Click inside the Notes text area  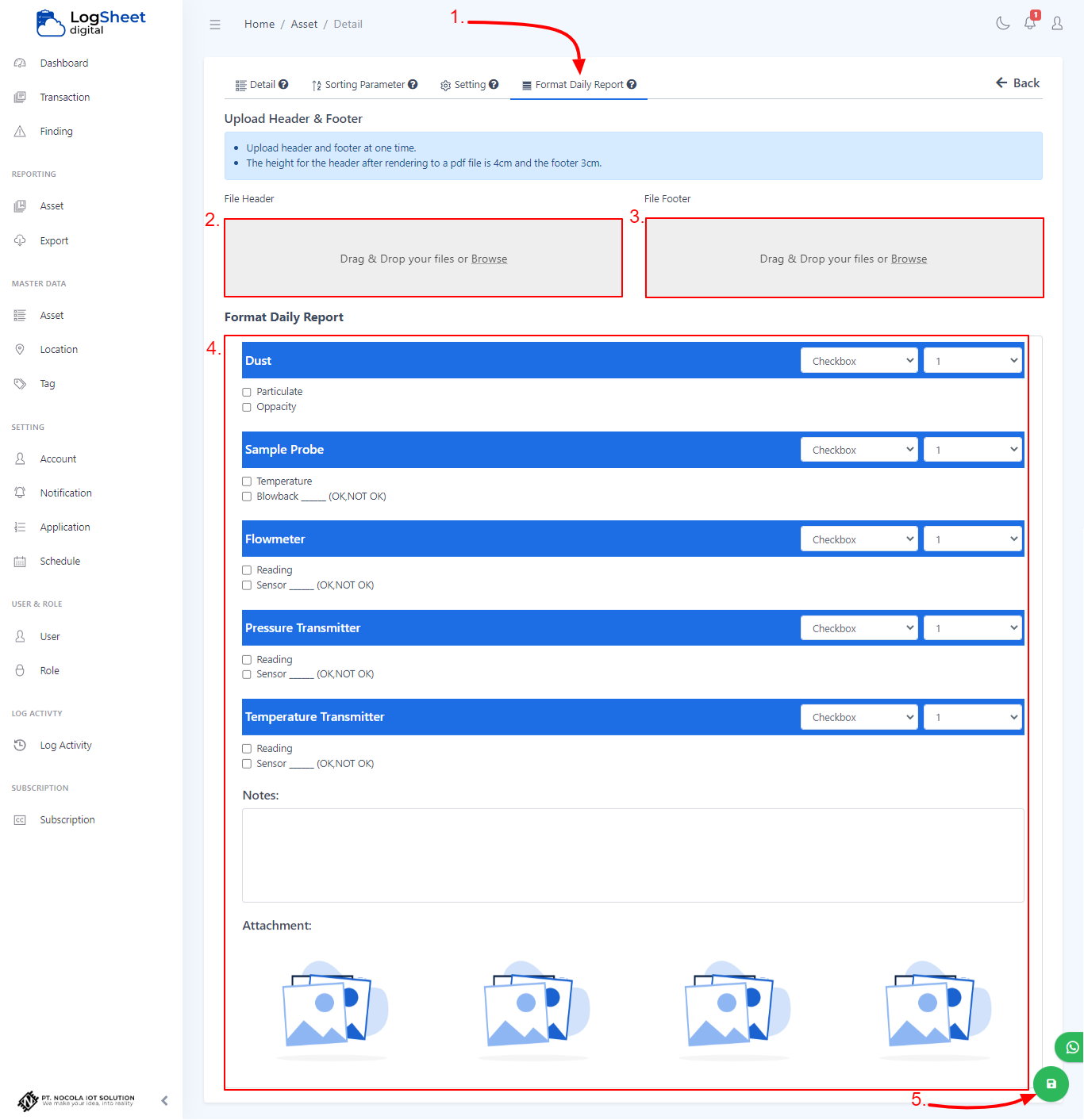point(632,856)
